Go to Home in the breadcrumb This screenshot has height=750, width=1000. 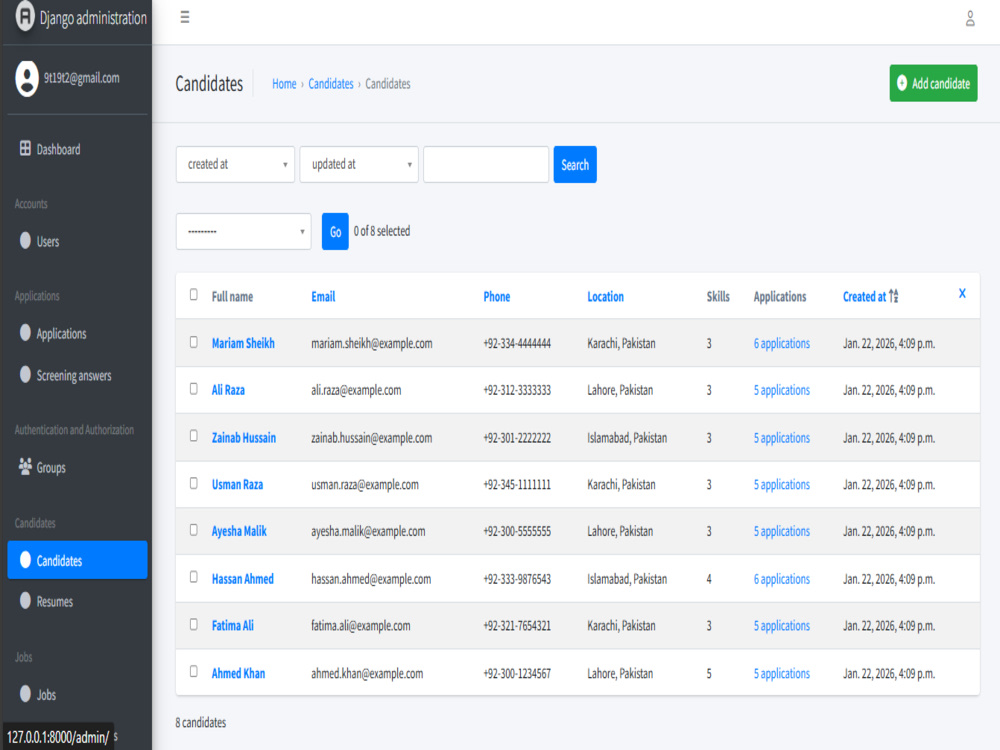[x=284, y=84]
